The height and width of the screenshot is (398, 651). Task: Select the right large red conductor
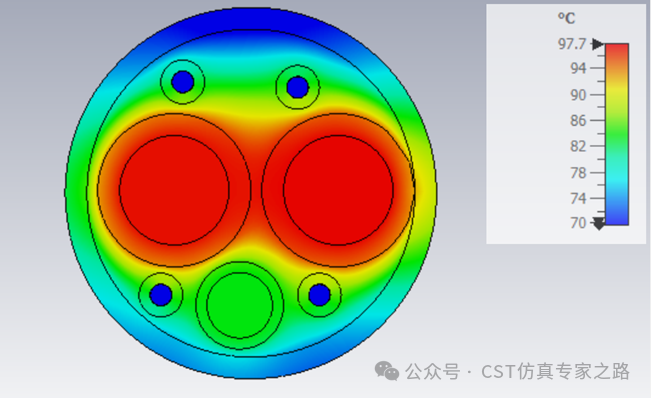tap(338, 190)
